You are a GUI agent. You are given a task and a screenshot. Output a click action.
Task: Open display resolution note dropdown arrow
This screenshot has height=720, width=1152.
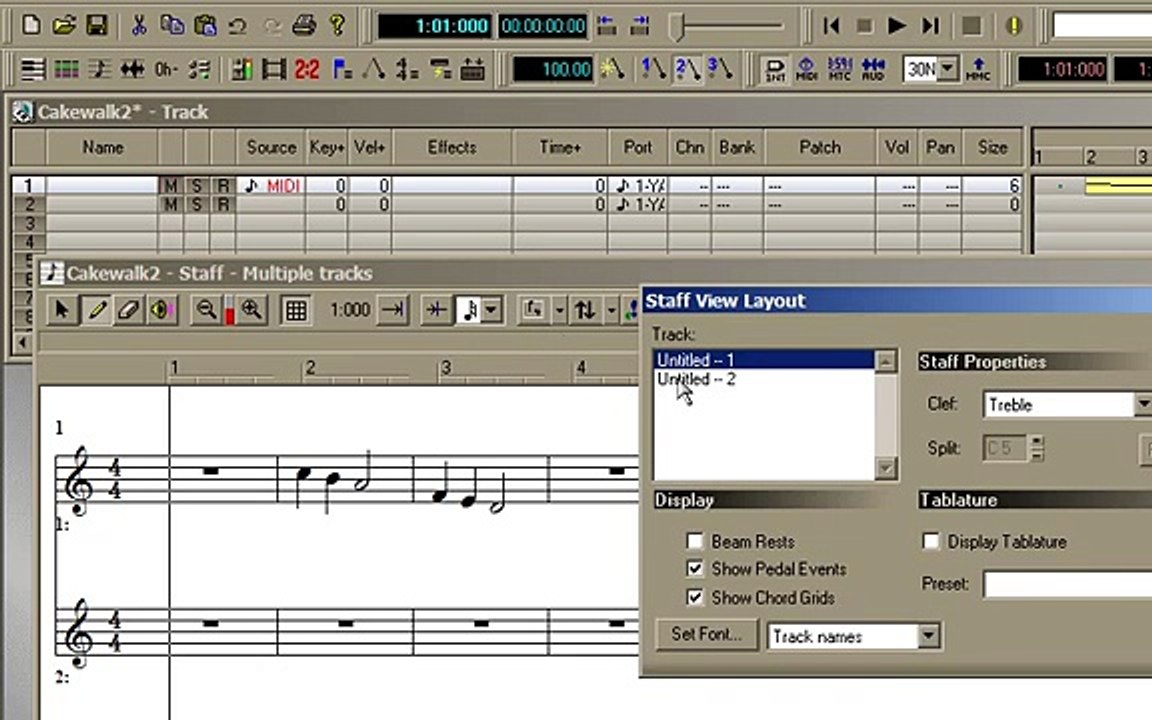coord(492,310)
